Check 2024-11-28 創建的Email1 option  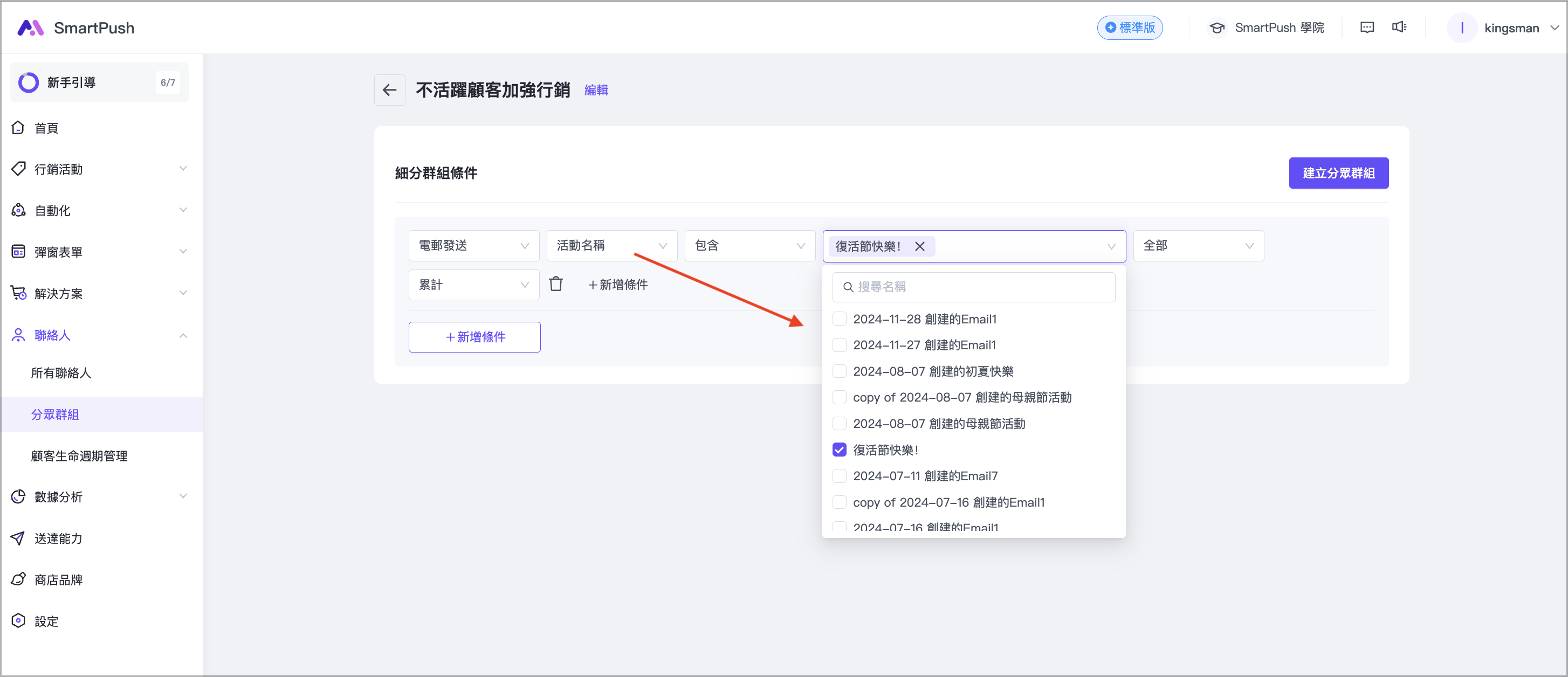click(x=840, y=319)
